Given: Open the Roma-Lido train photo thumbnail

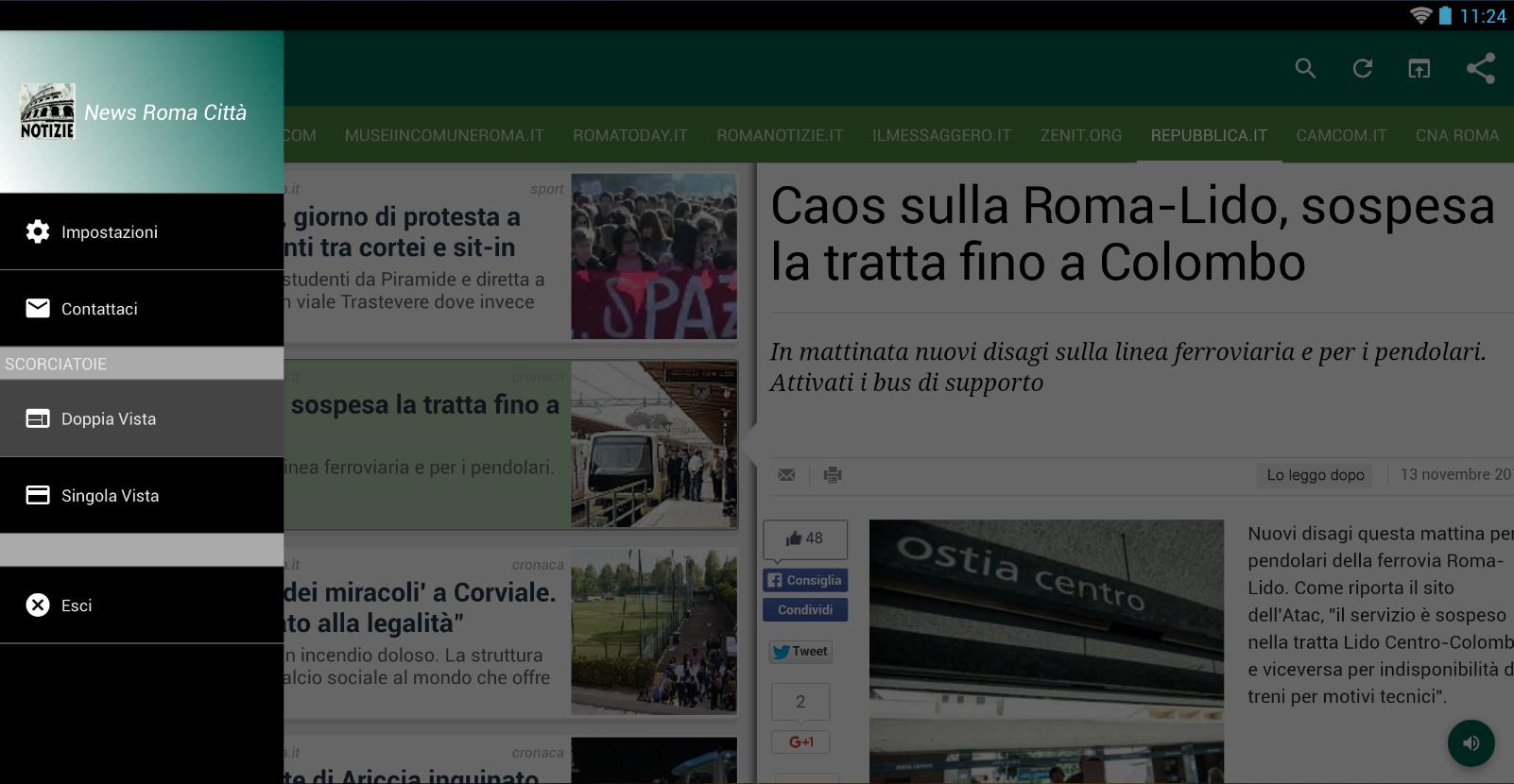Looking at the screenshot, I should tap(654, 444).
